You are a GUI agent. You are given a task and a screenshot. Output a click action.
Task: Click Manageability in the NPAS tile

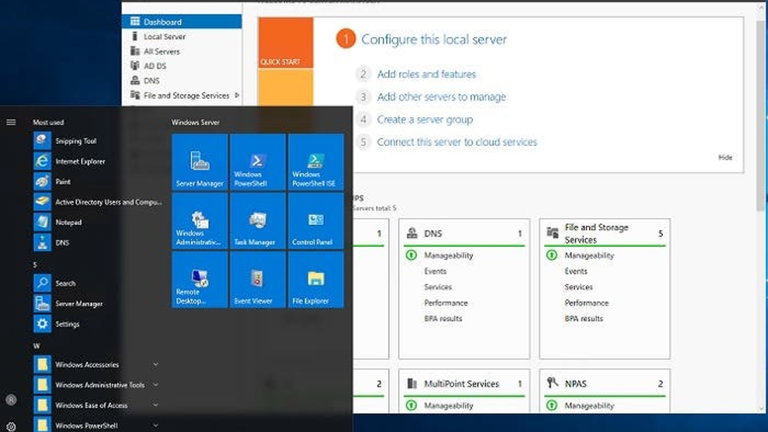coord(589,406)
